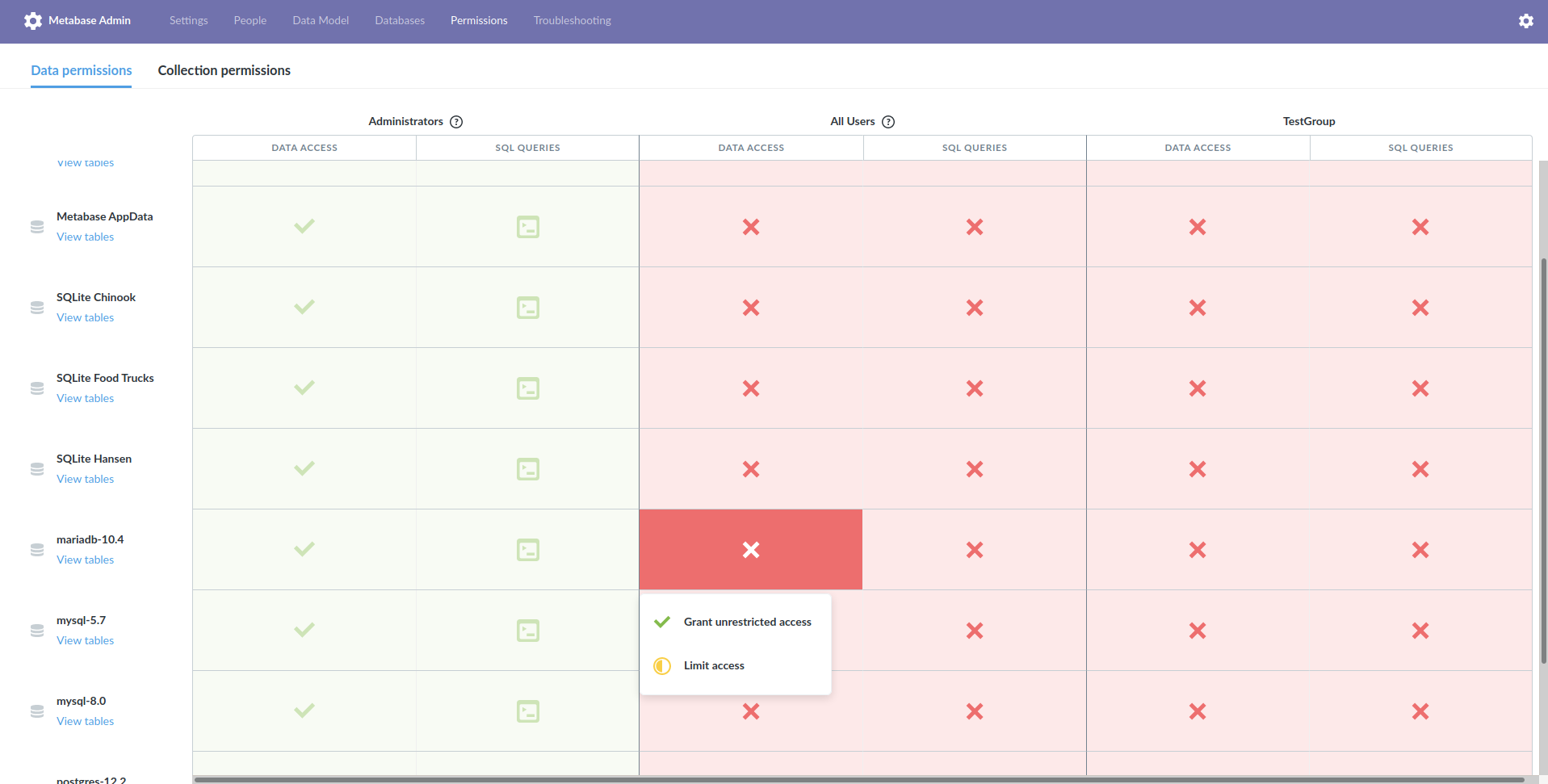This screenshot has width=1548, height=784.
Task: Open the Data Model admin section
Action: (x=321, y=20)
